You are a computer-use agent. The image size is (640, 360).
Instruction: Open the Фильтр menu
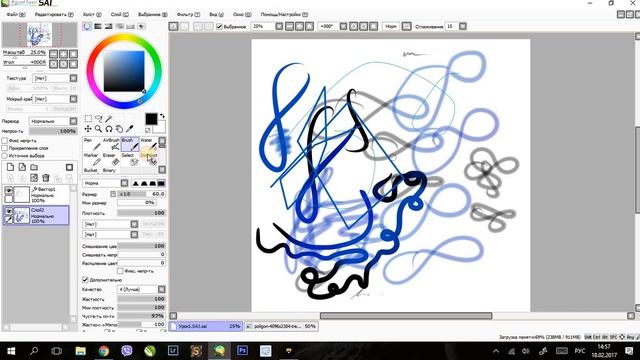tap(188, 14)
